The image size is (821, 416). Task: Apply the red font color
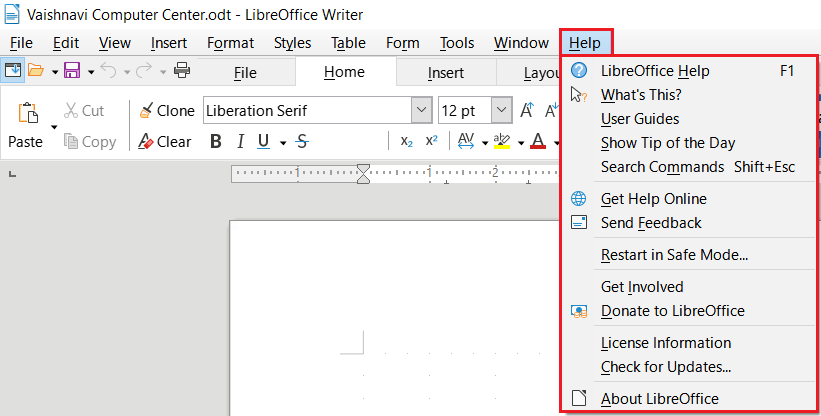(538, 141)
